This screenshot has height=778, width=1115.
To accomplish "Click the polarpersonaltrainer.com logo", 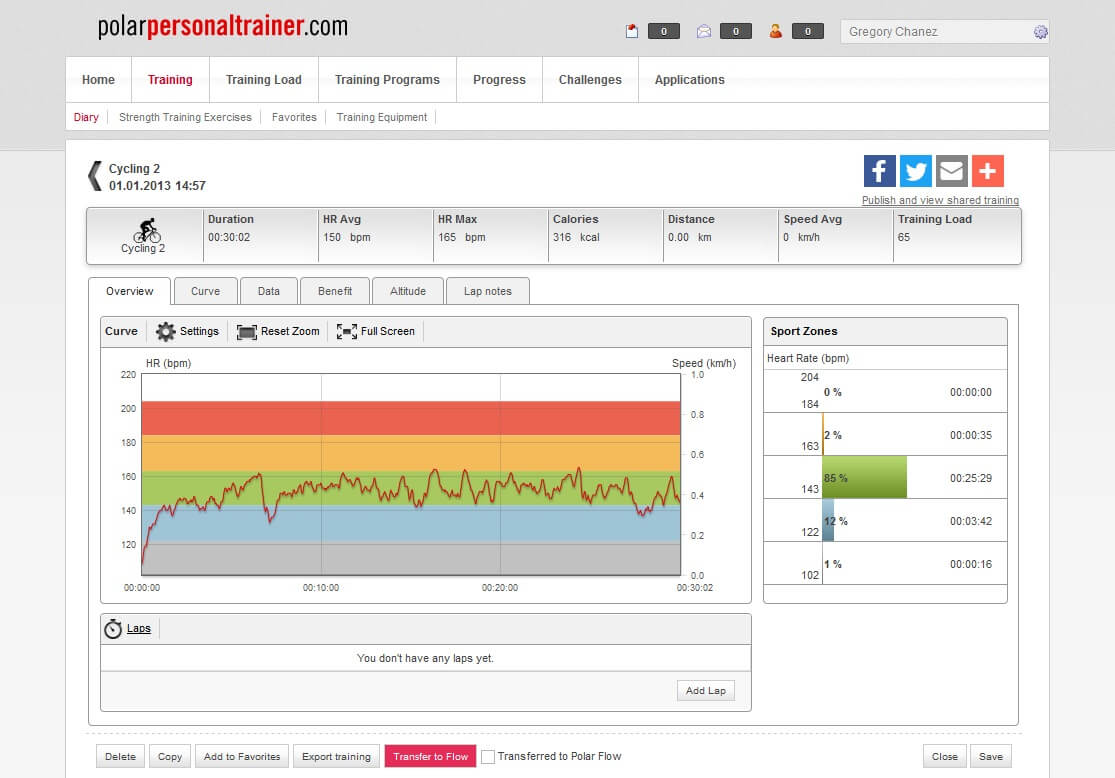I will (223, 26).
